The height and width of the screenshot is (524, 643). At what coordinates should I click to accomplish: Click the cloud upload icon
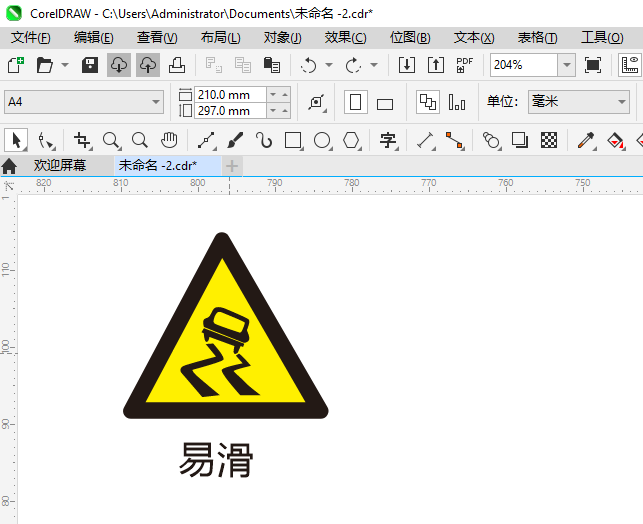click(148, 65)
